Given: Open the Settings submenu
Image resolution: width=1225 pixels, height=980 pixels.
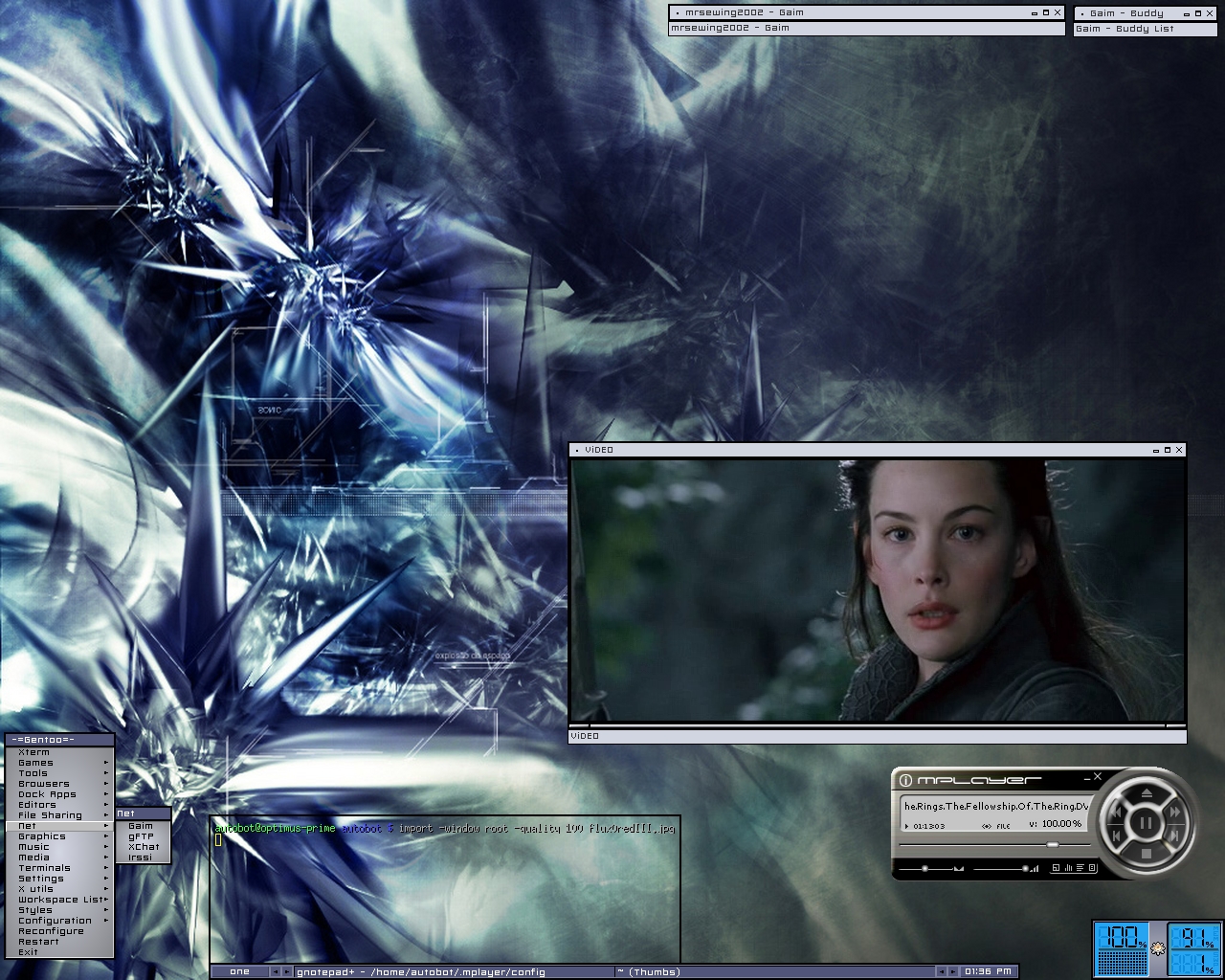Looking at the screenshot, I should point(59,879).
